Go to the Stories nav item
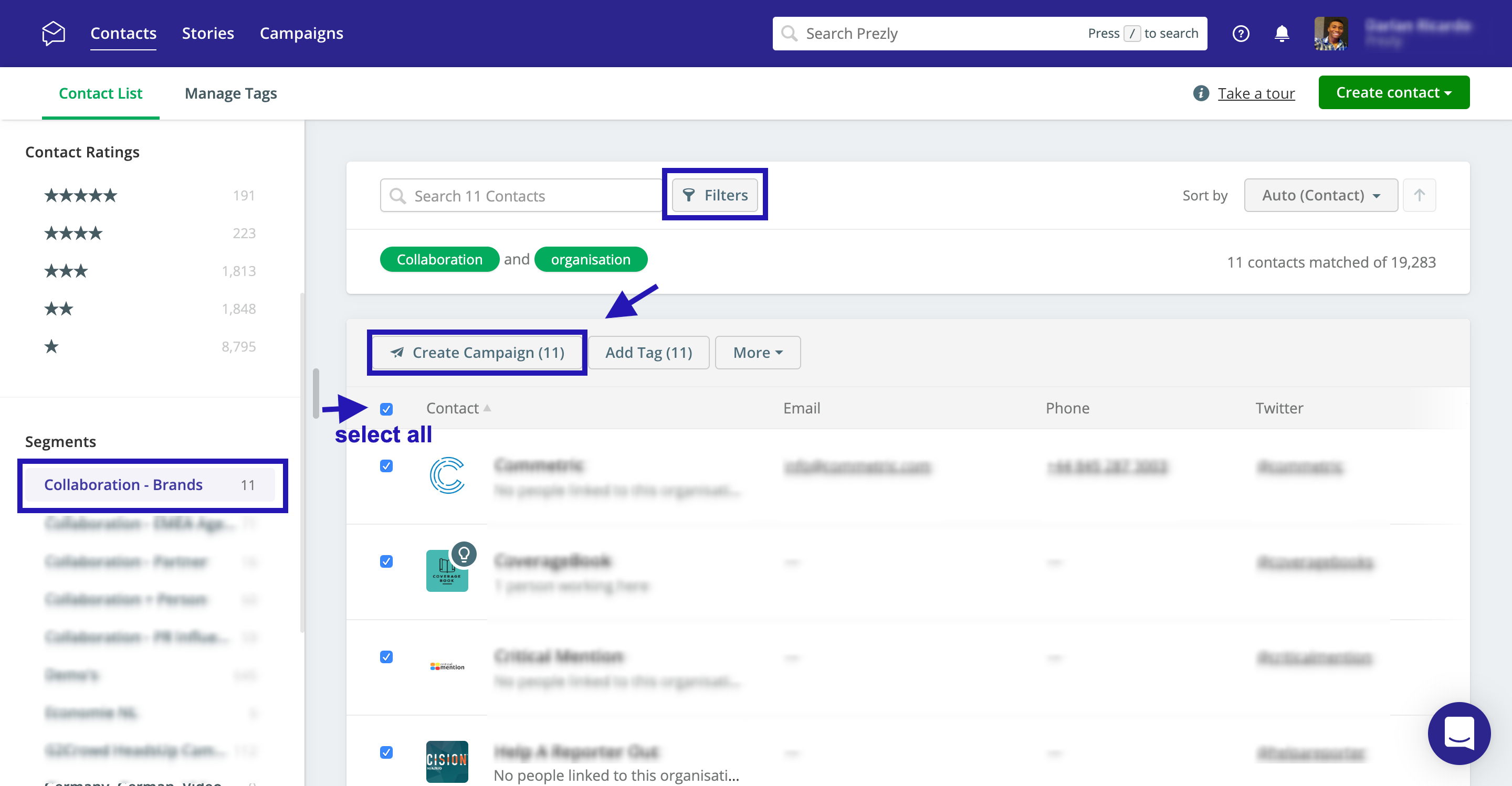The image size is (1512, 786). [208, 34]
